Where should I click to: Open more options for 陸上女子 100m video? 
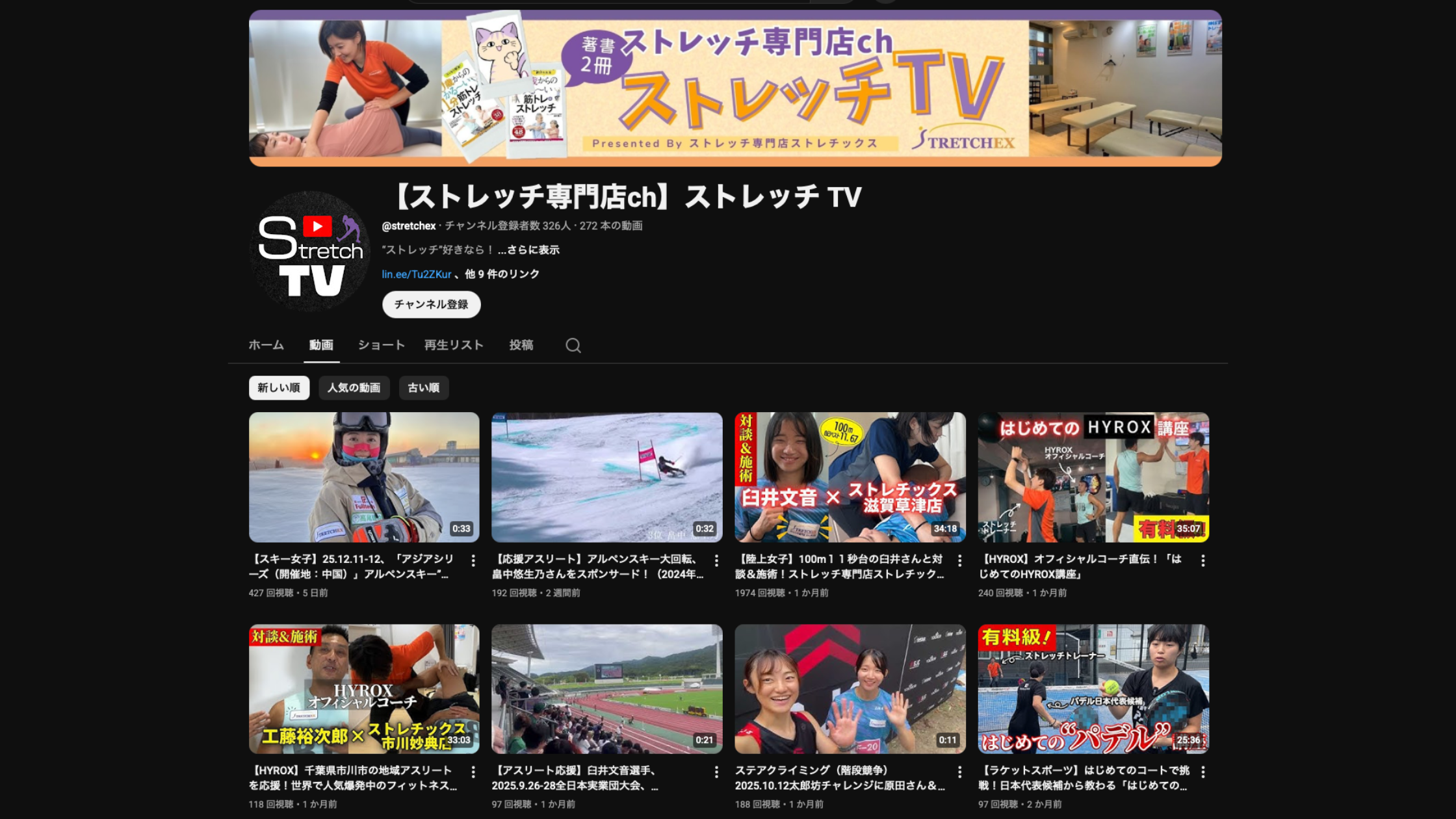click(x=959, y=560)
